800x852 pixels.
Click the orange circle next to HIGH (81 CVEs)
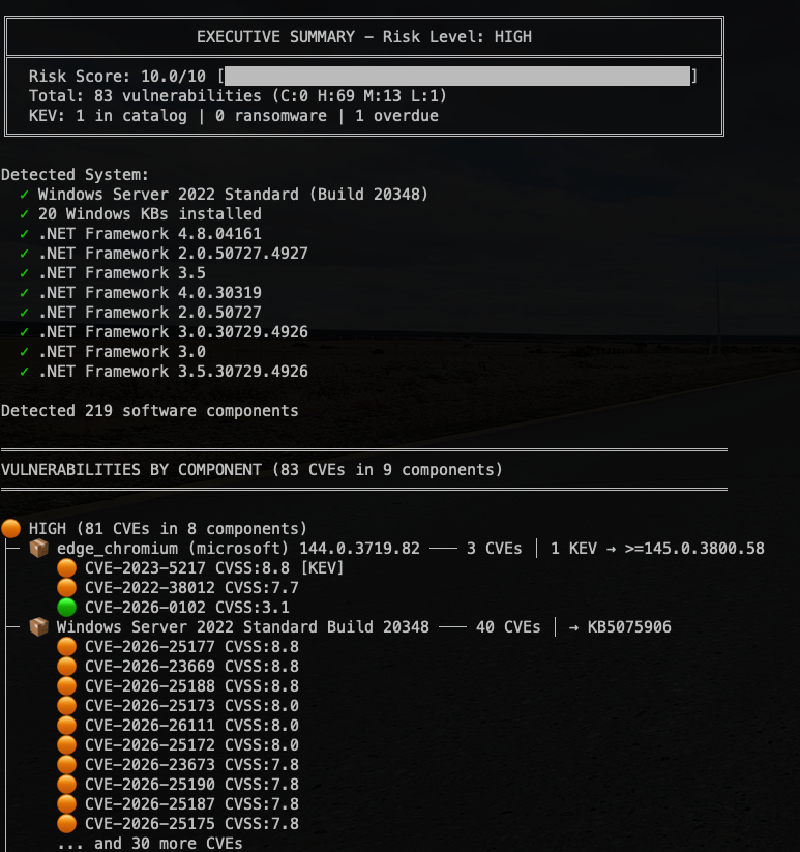click(x=11, y=528)
